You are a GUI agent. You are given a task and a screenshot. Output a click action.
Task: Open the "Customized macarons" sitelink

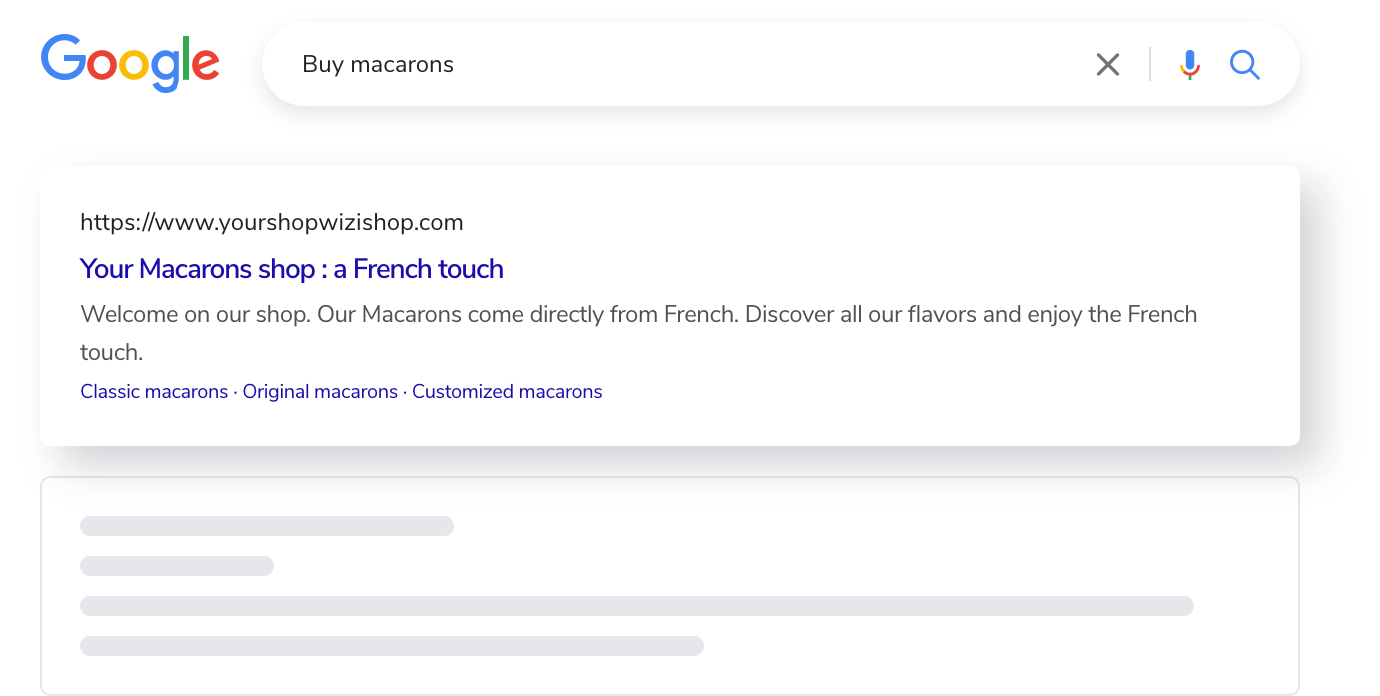[x=507, y=392]
